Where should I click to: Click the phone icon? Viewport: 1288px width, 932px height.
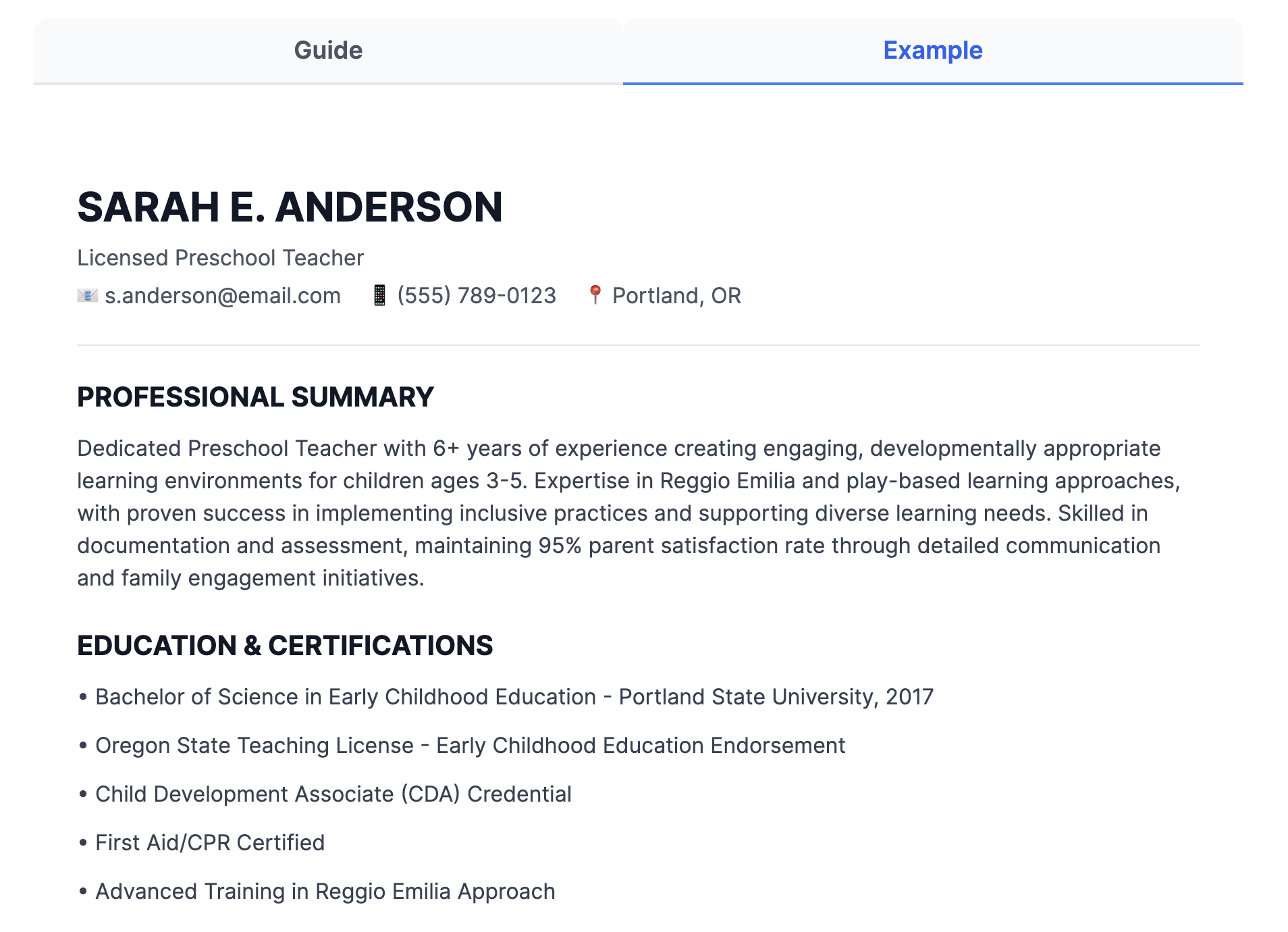(x=379, y=296)
